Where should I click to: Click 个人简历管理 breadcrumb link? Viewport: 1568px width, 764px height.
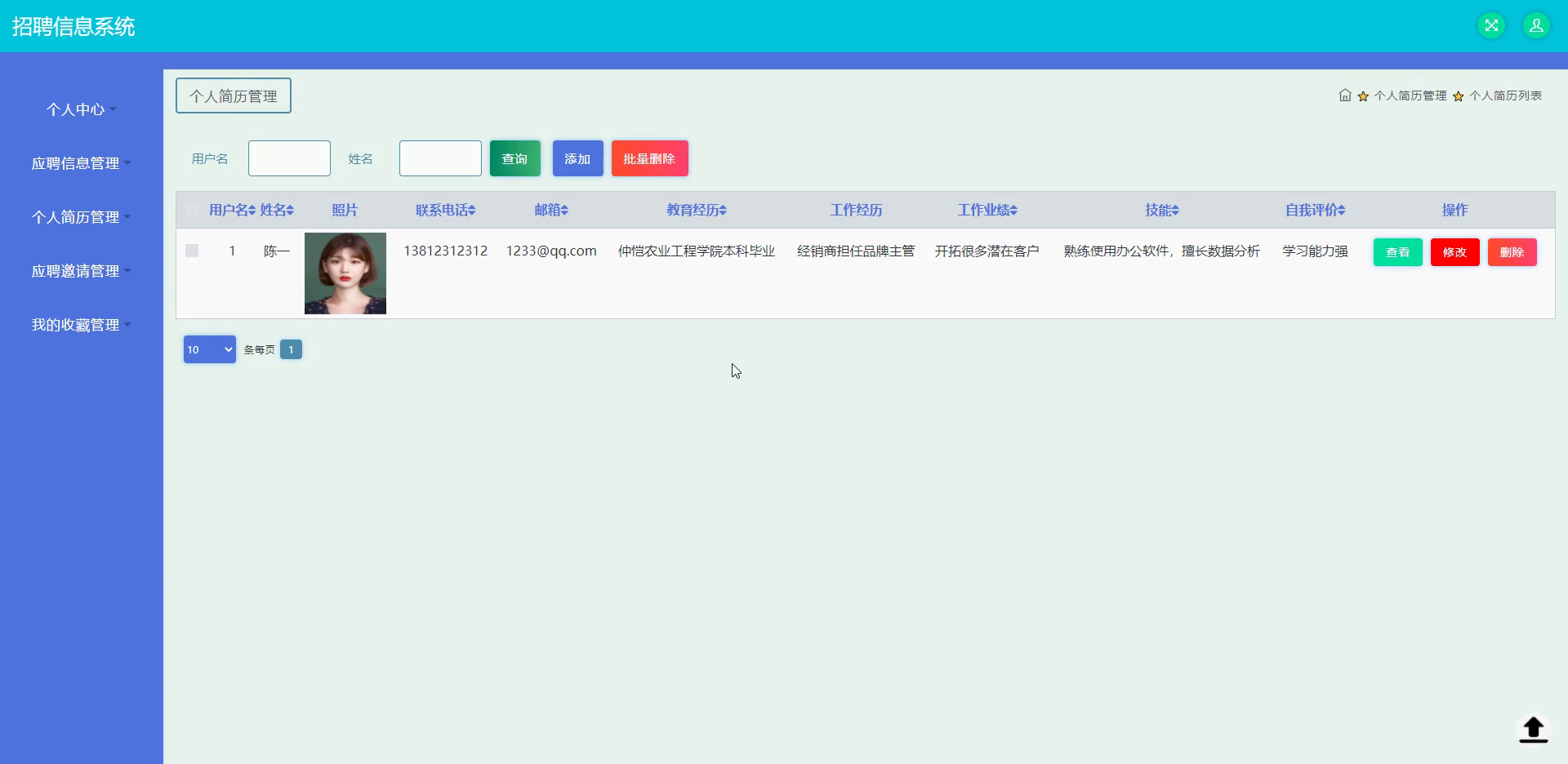[1410, 95]
